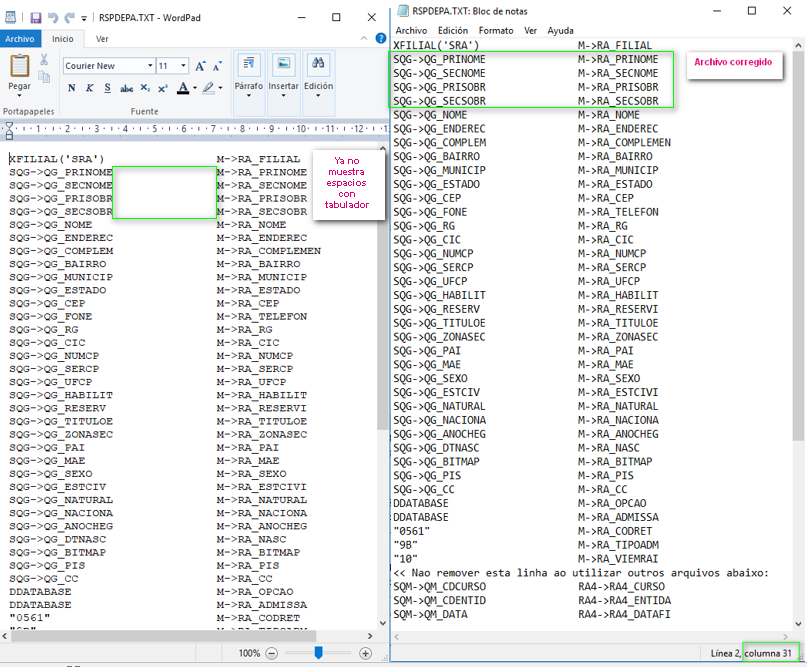Screen dimensions: 807x667
Task: Click DDATABASE M->RA_OPCAO line in Notepad
Action: [520, 503]
